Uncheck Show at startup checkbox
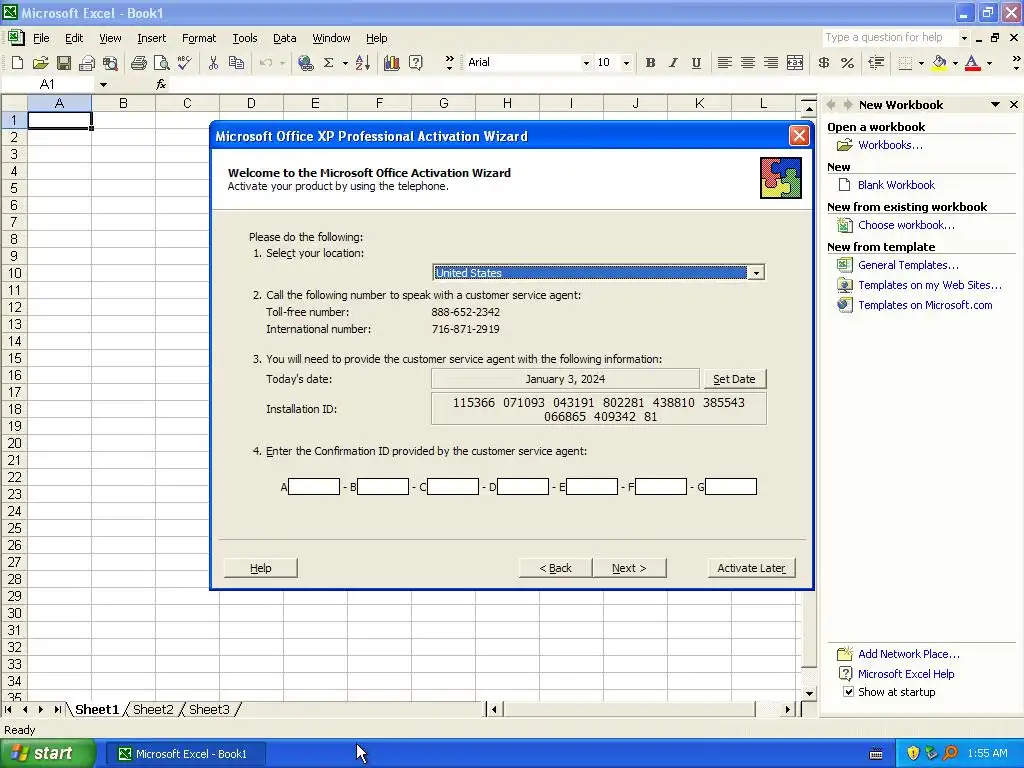Image resolution: width=1024 pixels, height=768 pixels. (848, 692)
